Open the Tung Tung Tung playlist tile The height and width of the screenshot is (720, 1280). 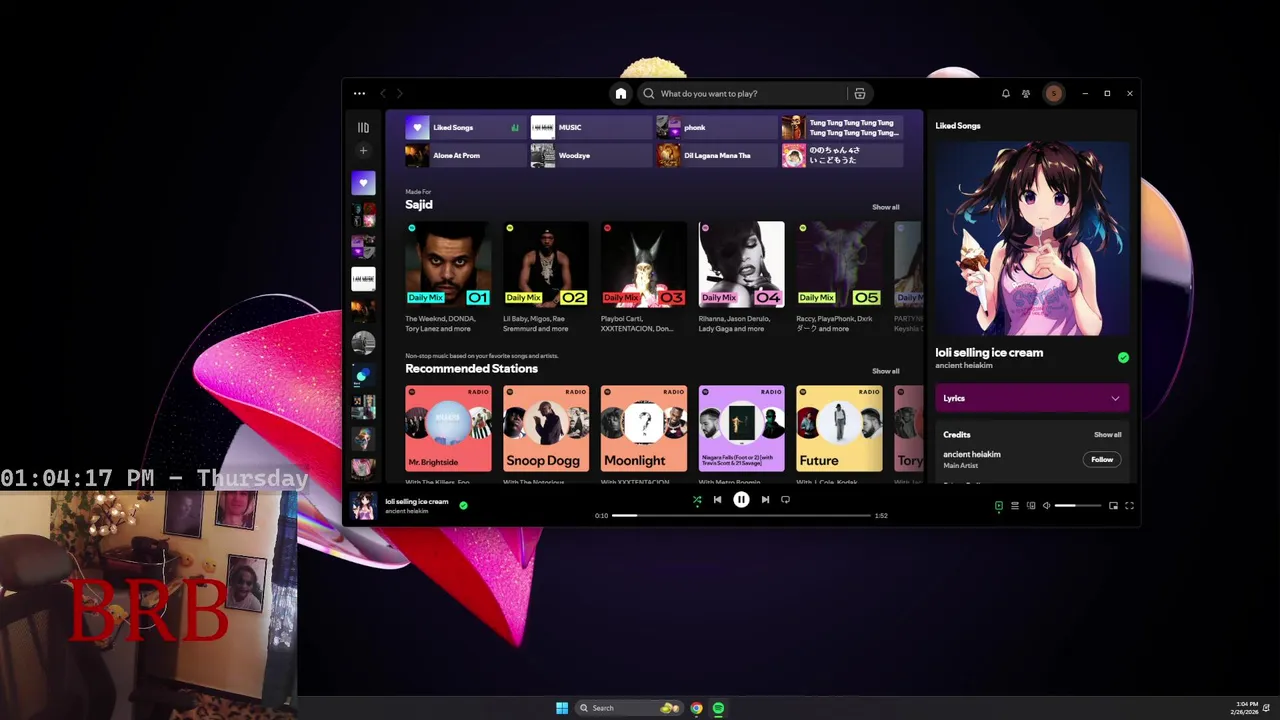tap(842, 128)
